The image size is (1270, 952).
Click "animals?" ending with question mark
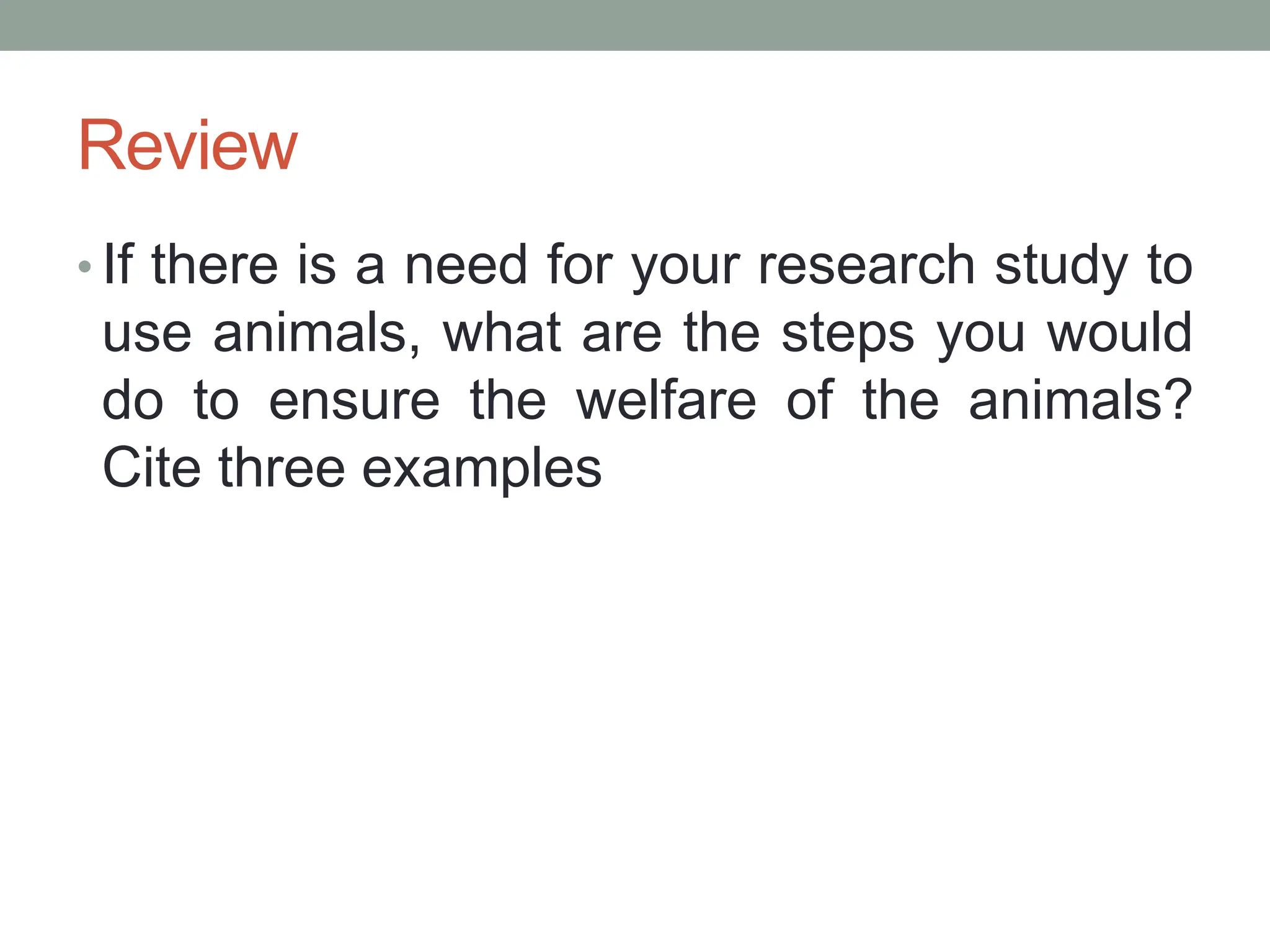[x=1080, y=400]
